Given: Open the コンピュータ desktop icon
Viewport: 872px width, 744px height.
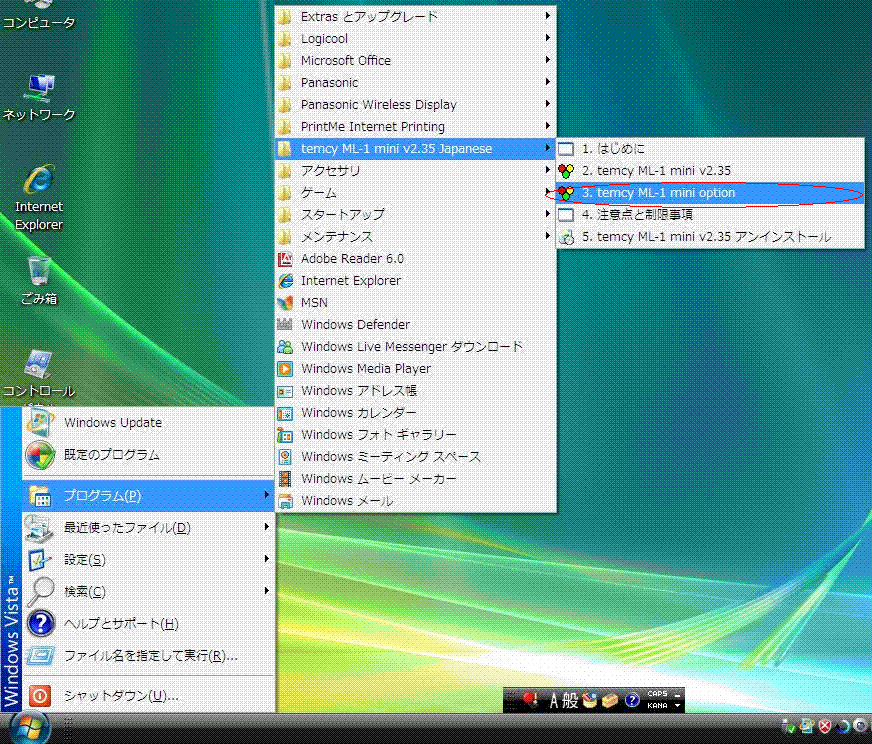Looking at the screenshot, I should 38,14.
